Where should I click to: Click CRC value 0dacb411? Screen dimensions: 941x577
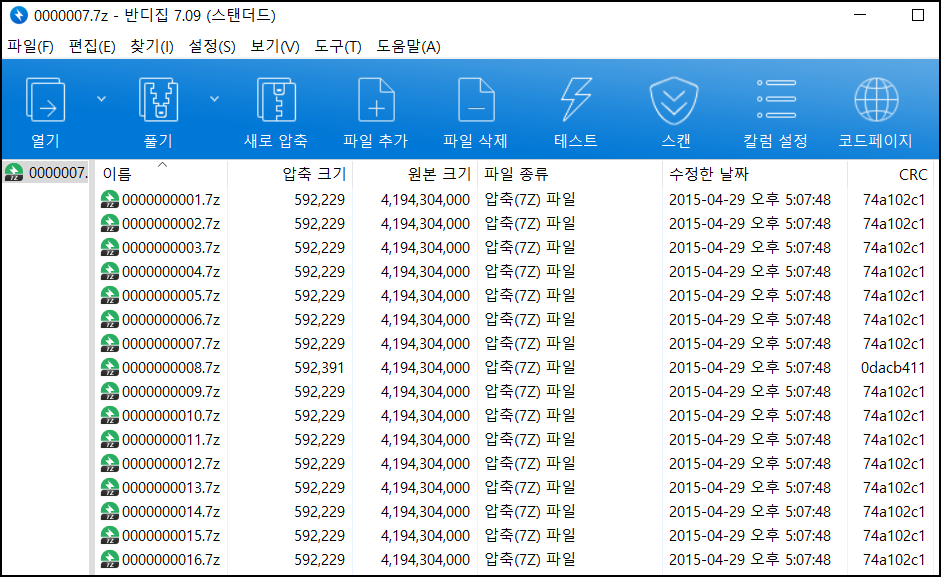coord(893,367)
